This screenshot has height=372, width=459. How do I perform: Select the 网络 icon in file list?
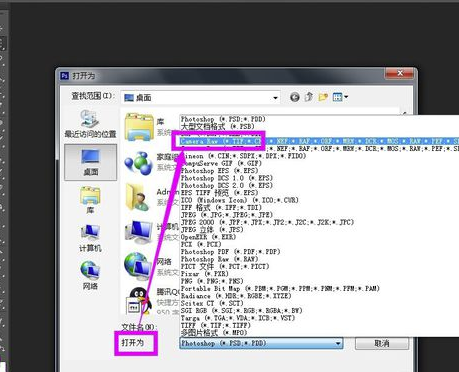tap(138, 267)
